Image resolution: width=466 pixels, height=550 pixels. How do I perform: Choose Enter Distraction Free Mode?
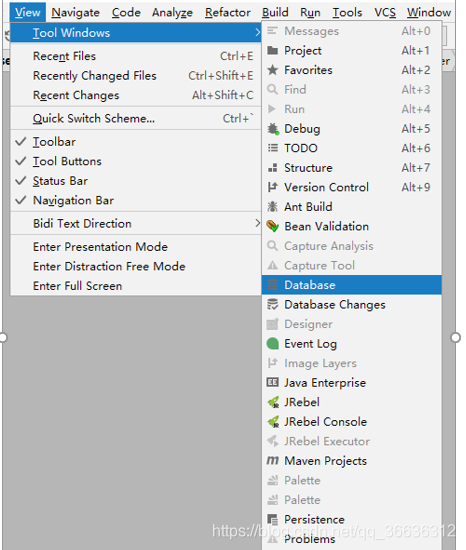[x=136, y=266]
